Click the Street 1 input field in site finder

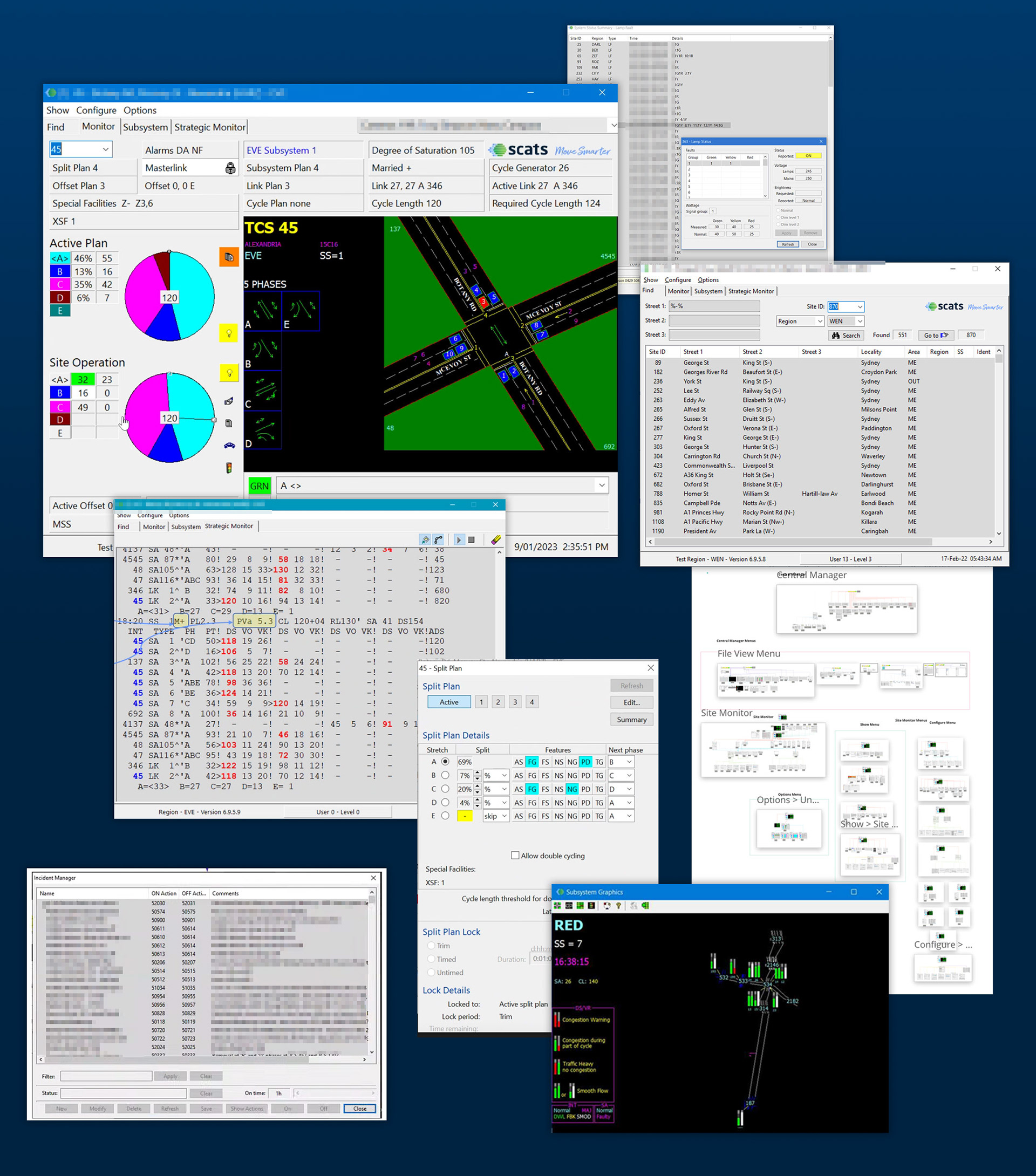coord(714,306)
